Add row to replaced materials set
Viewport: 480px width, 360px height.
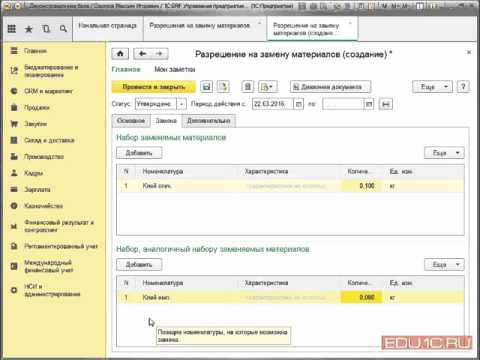point(139,153)
